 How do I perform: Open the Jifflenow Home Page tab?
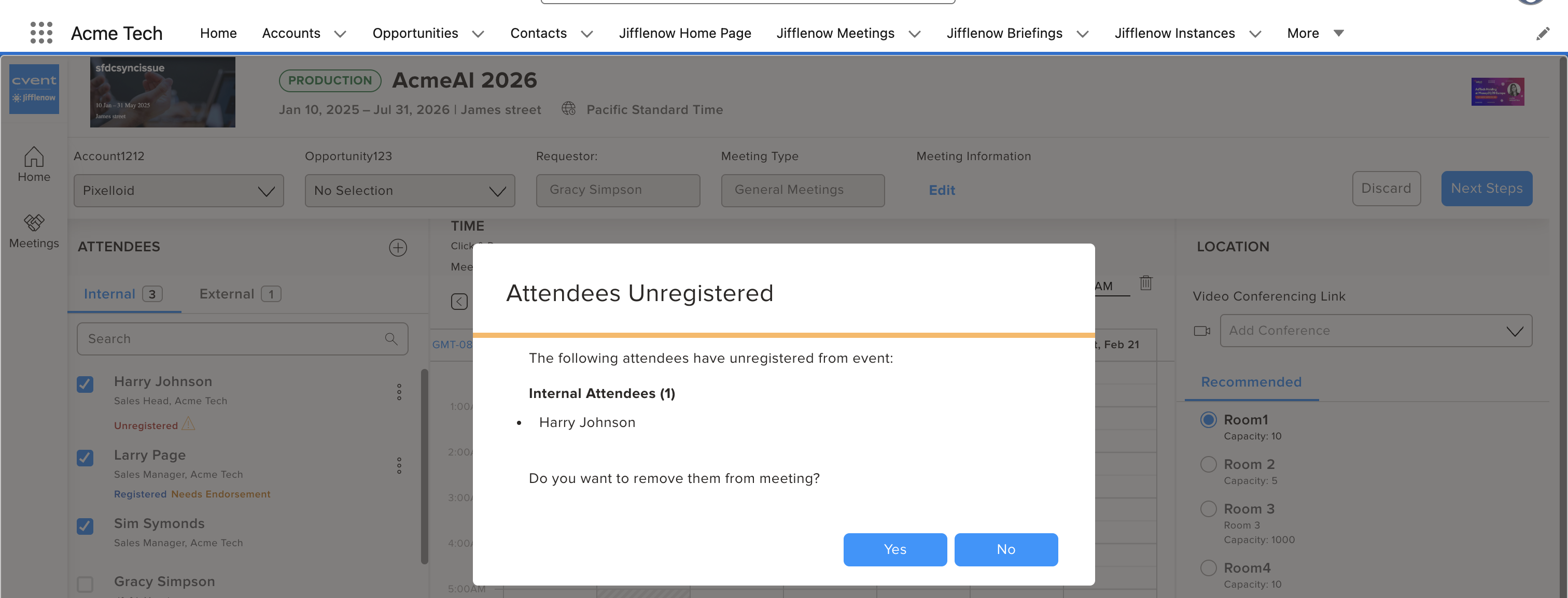point(685,34)
